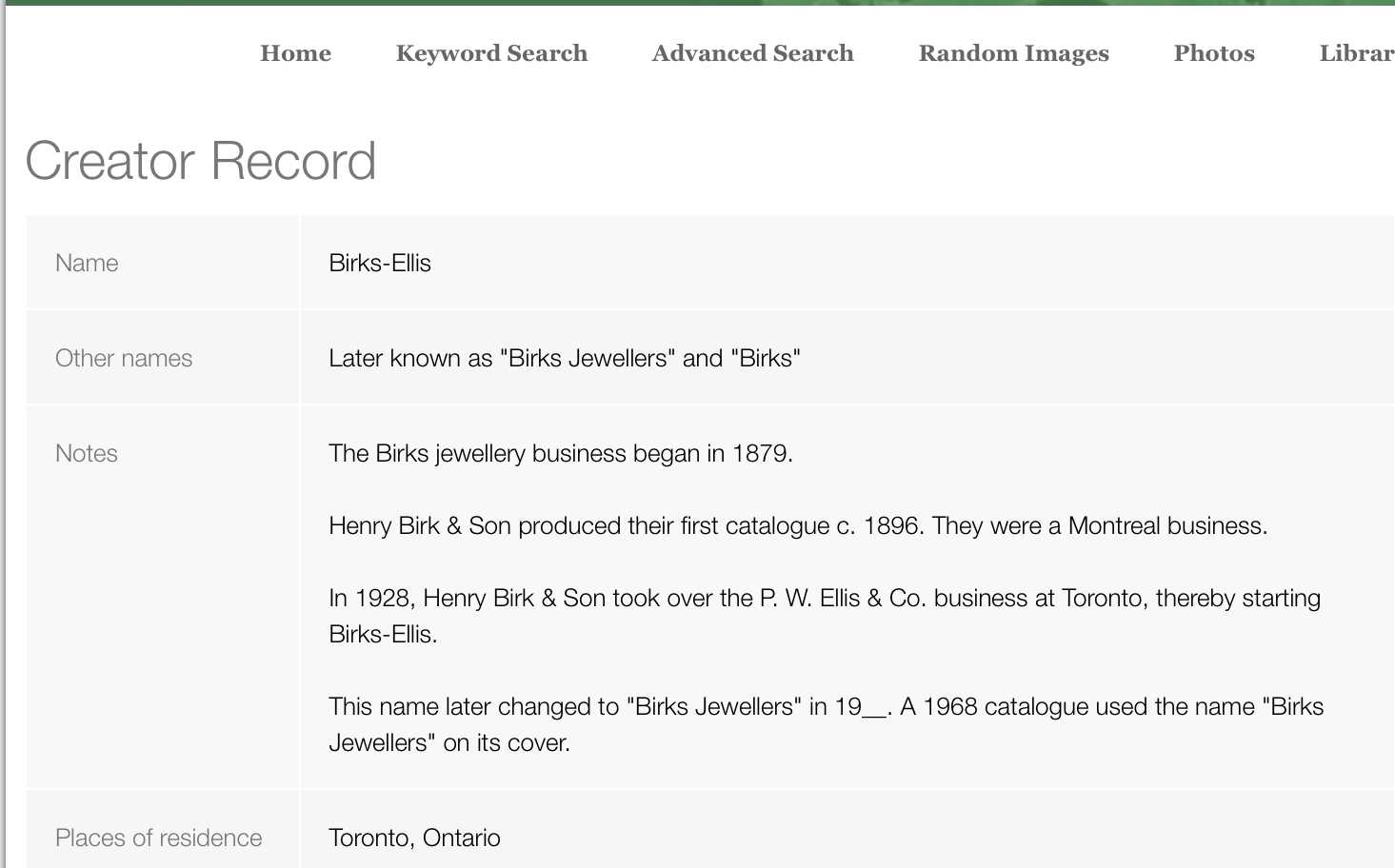This screenshot has height=868, width=1395.
Task: Browse Random Images from the navigation
Action: 1013,53
